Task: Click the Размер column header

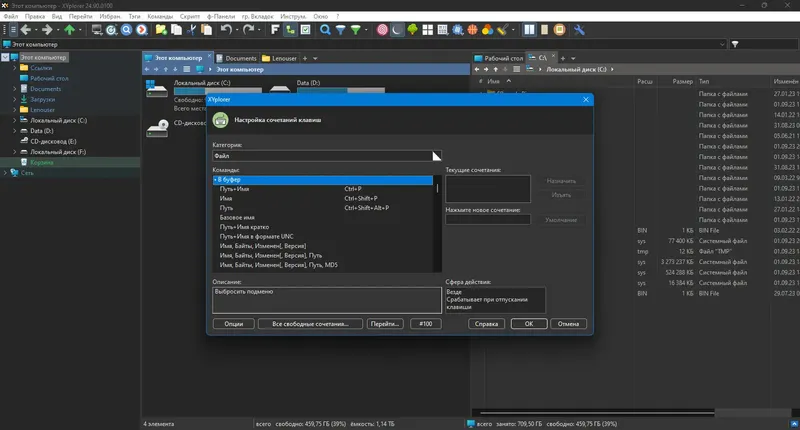Action: click(682, 82)
